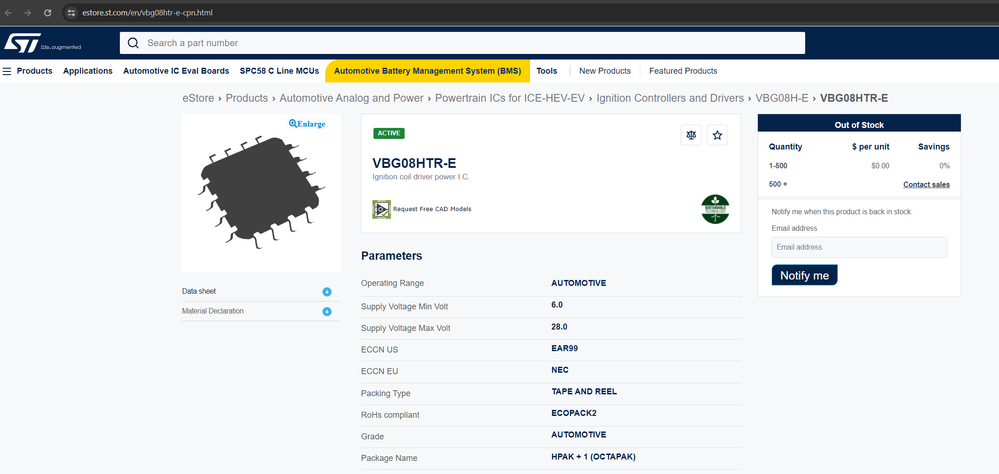Go to Featured Products
This screenshot has width=999, height=474.
coord(683,71)
